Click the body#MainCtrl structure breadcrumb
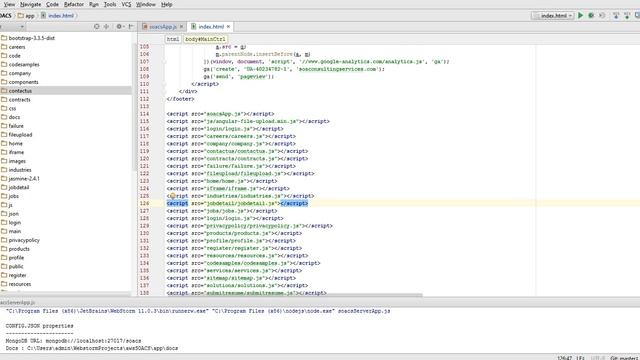The width and height of the screenshot is (640, 360). tap(205, 39)
